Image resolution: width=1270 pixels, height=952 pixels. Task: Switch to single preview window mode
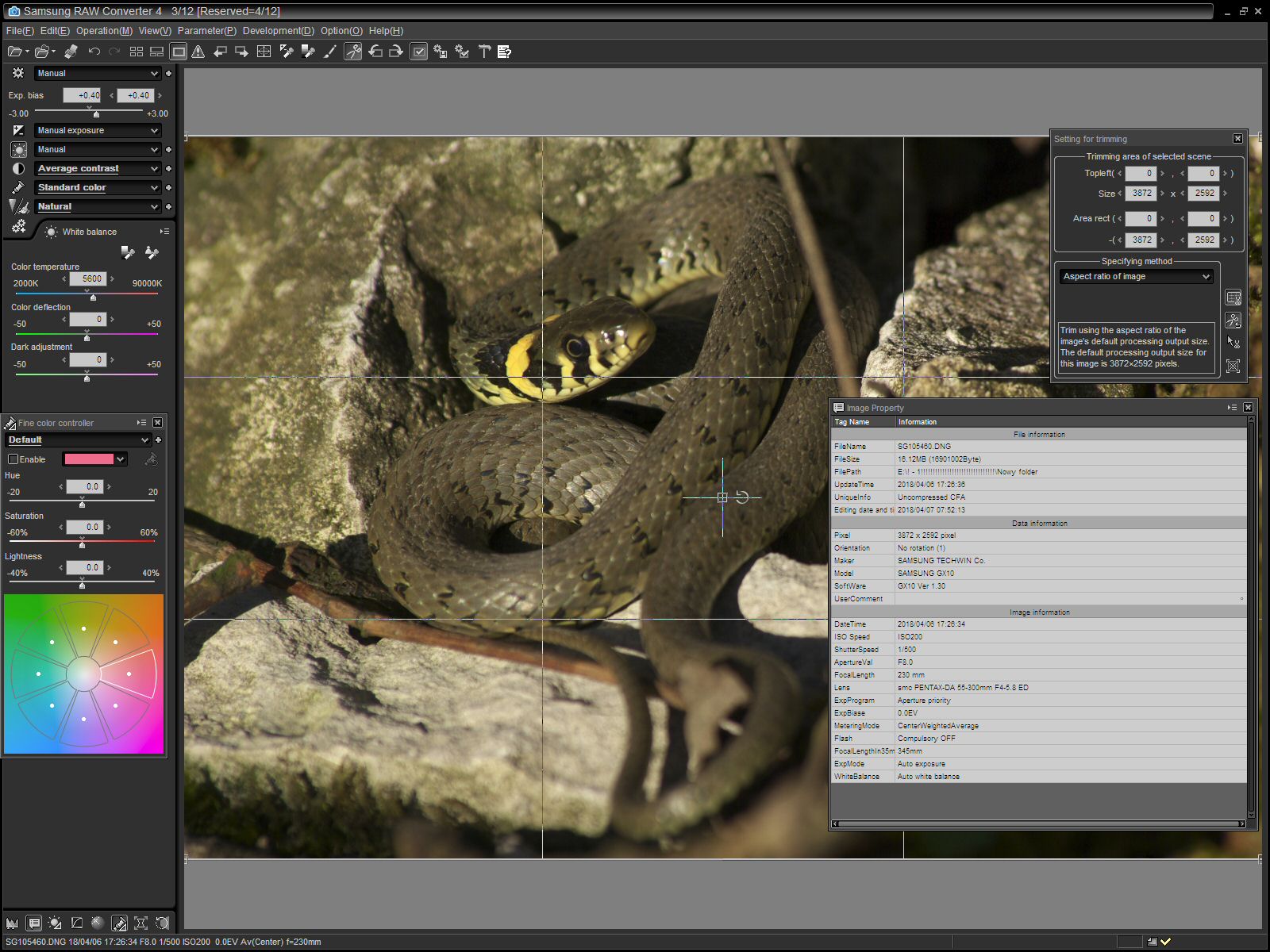[179, 52]
